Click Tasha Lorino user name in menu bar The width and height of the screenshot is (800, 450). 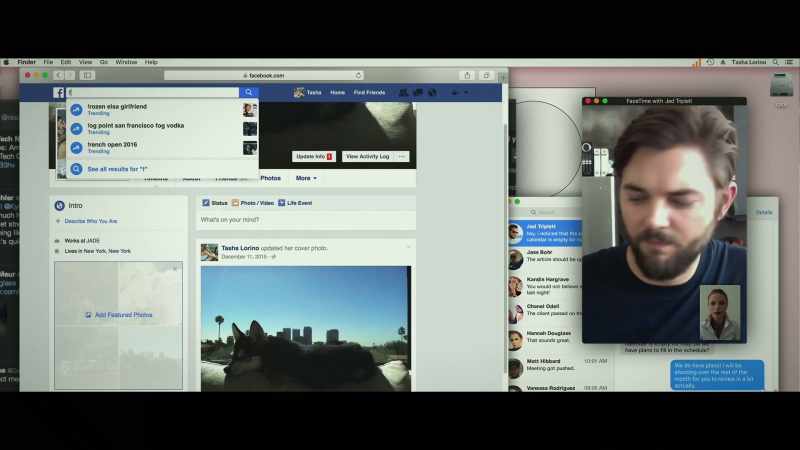point(748,62)
